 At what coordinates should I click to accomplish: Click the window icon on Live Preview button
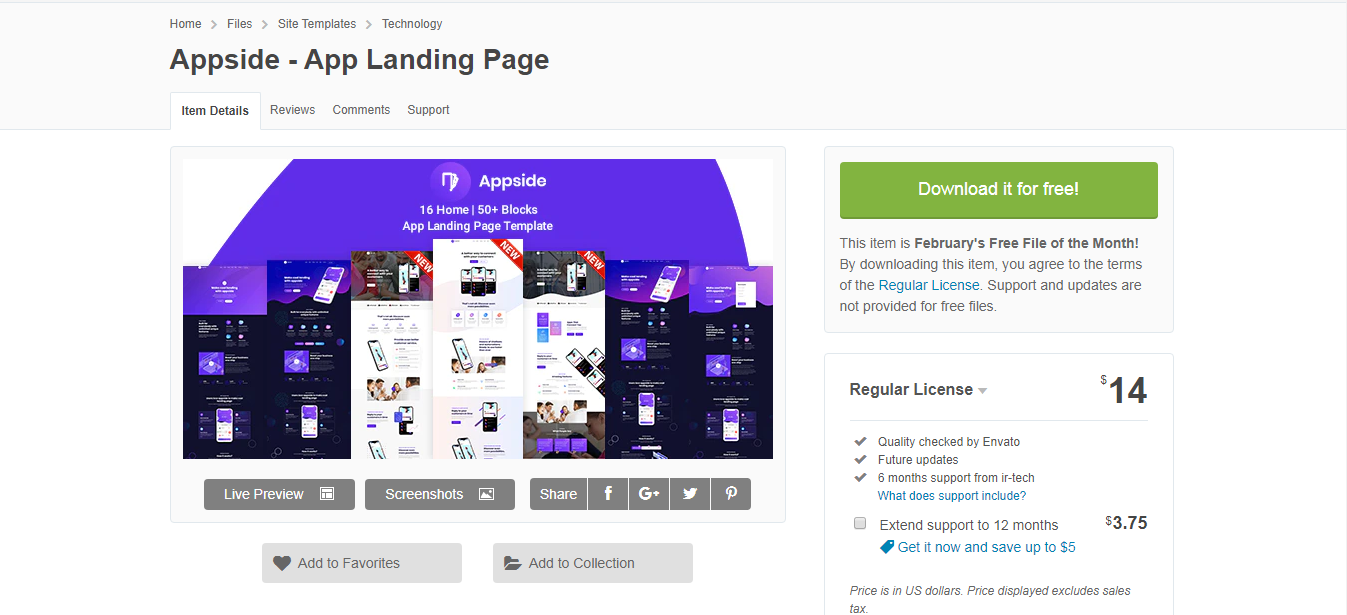(x=326, y=494)
